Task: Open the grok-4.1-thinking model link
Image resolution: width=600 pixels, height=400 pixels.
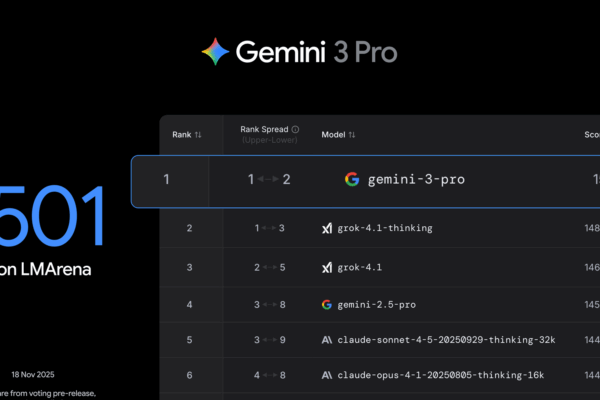Action: coord(384,228)
